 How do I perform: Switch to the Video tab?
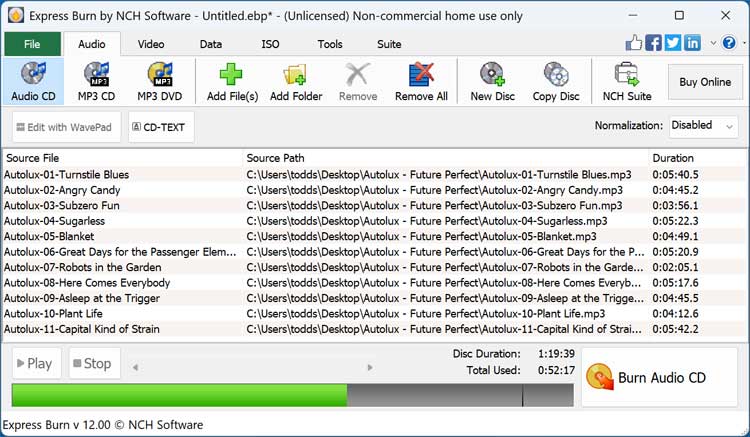click(x=151, y=44)
